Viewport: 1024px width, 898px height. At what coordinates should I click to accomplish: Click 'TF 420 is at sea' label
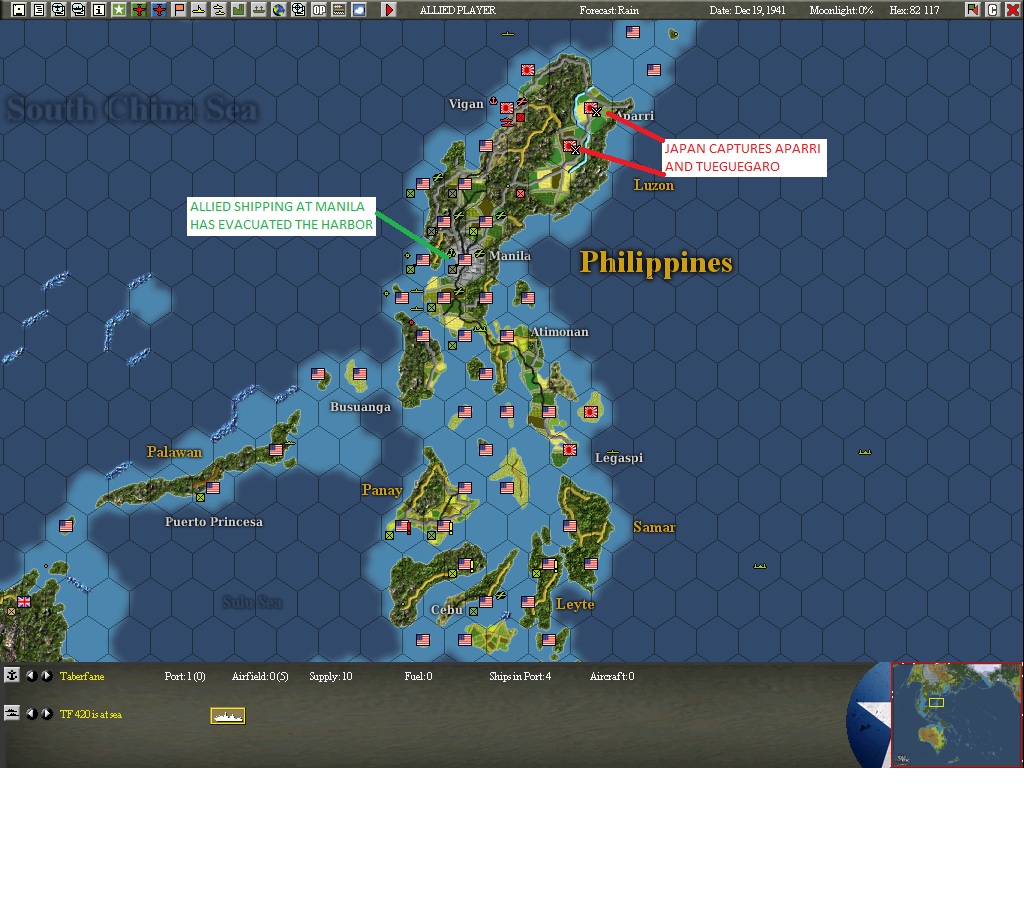pos(91,714)
